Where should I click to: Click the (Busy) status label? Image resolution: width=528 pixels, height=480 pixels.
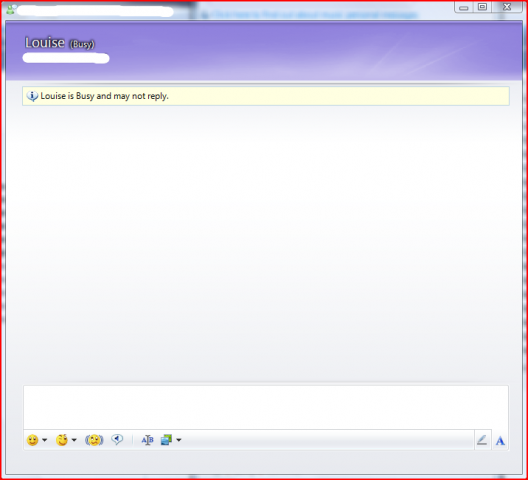(82, 44)
